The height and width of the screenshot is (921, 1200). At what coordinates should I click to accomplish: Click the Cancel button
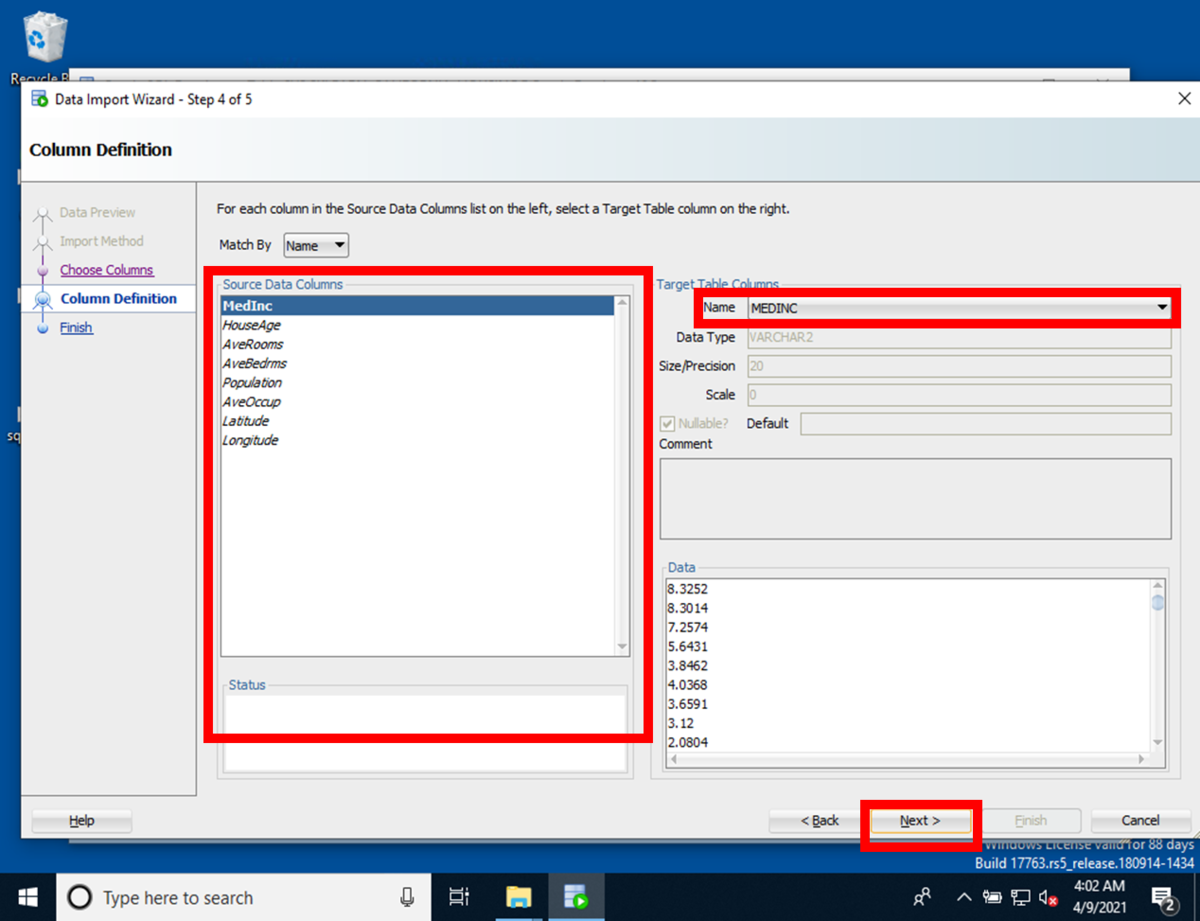[x=1140, y=820]
